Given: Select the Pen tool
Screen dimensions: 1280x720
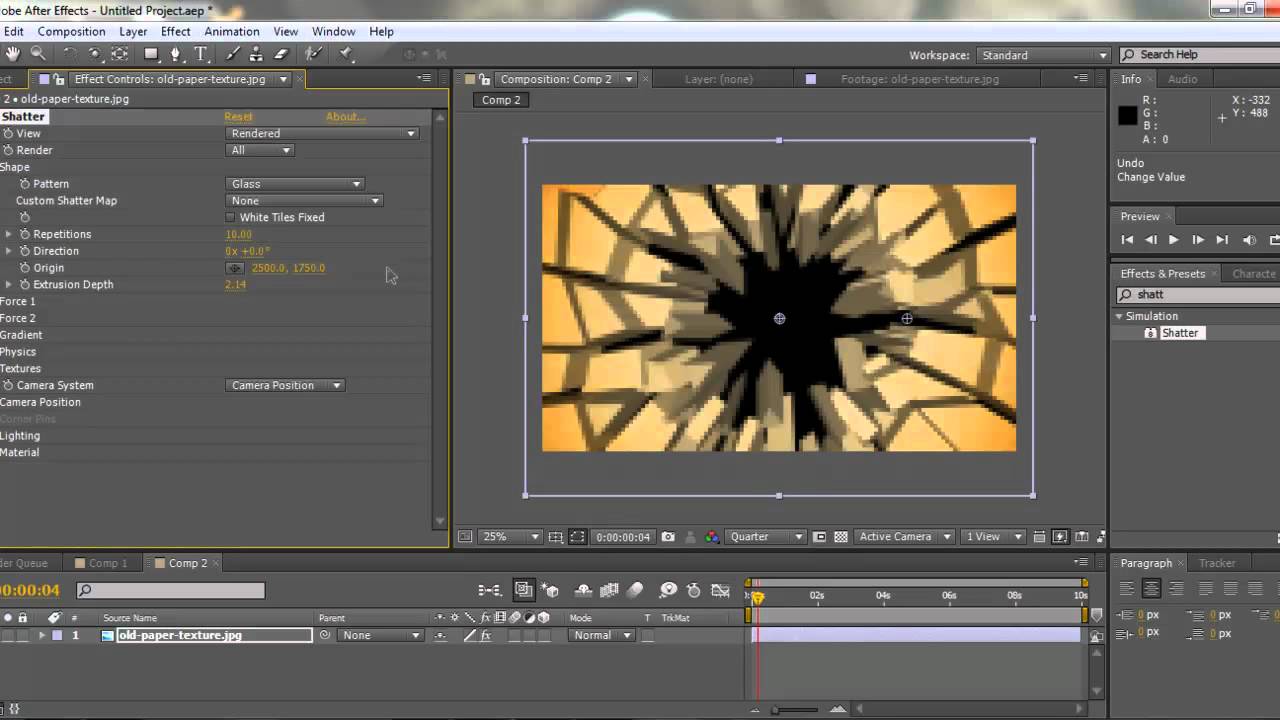Looking at the screenshot, I should 176,54.
